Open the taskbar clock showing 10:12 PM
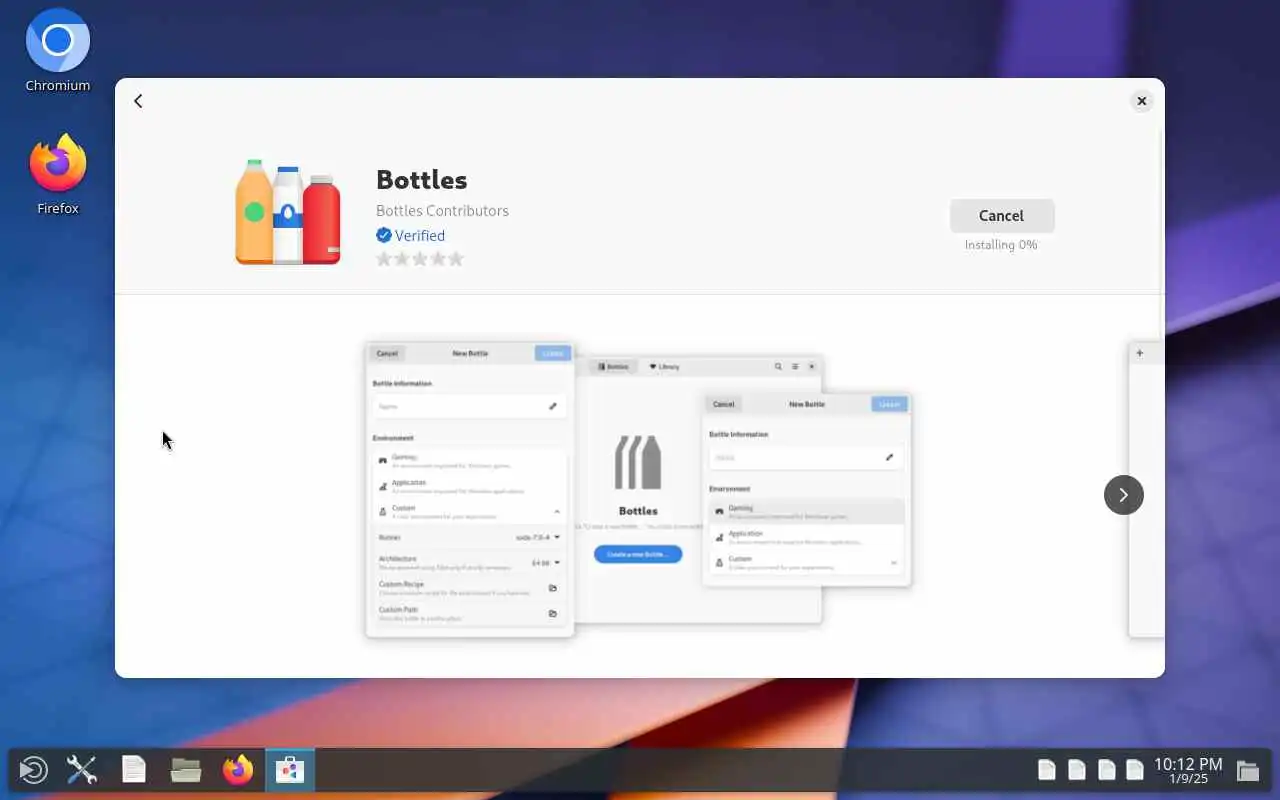 click(1188, 770)
